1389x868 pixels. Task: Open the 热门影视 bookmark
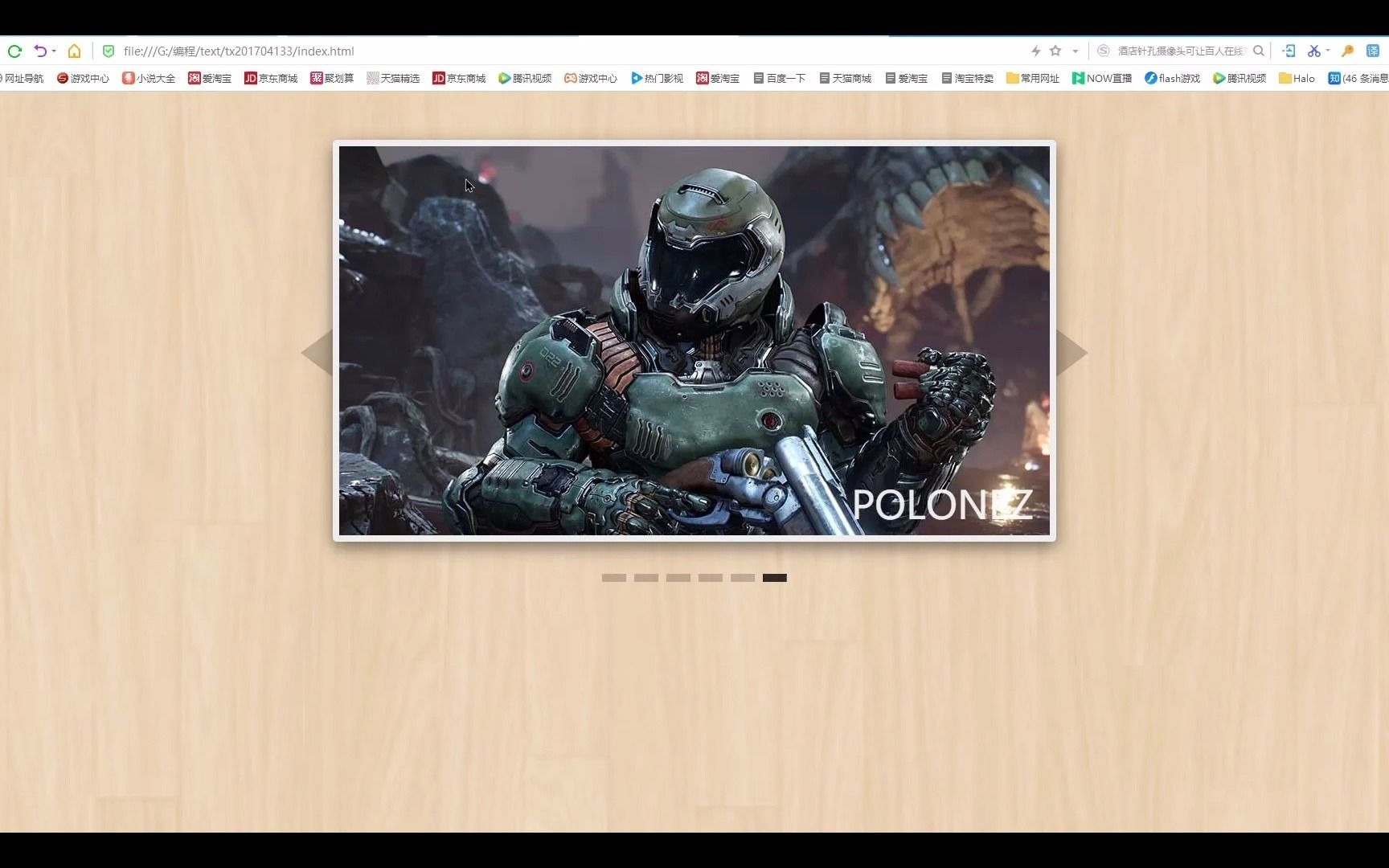657,79
